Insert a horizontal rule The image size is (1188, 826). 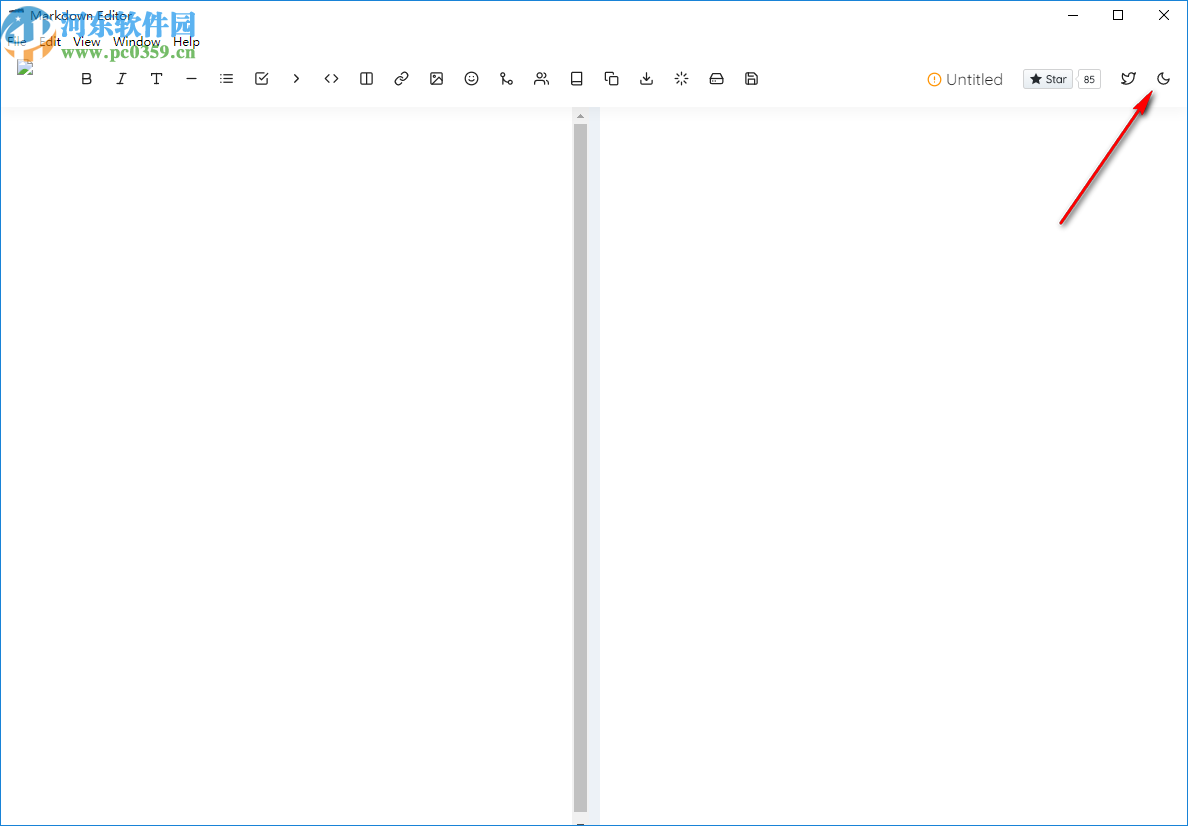pyautogui.click(x=191, y=78)
